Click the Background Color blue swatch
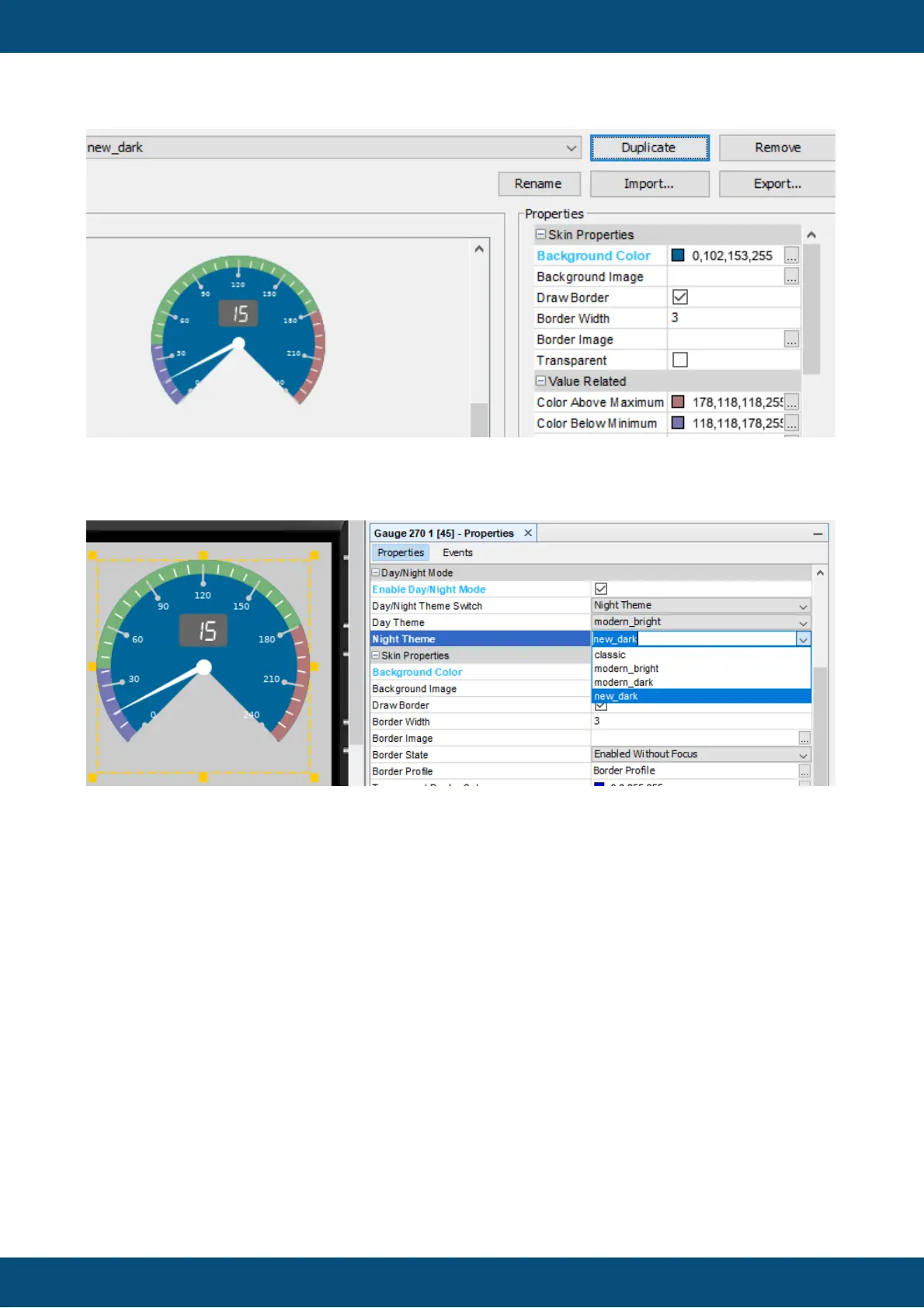This screenshot has width=924, height=1308. point(678,256)
